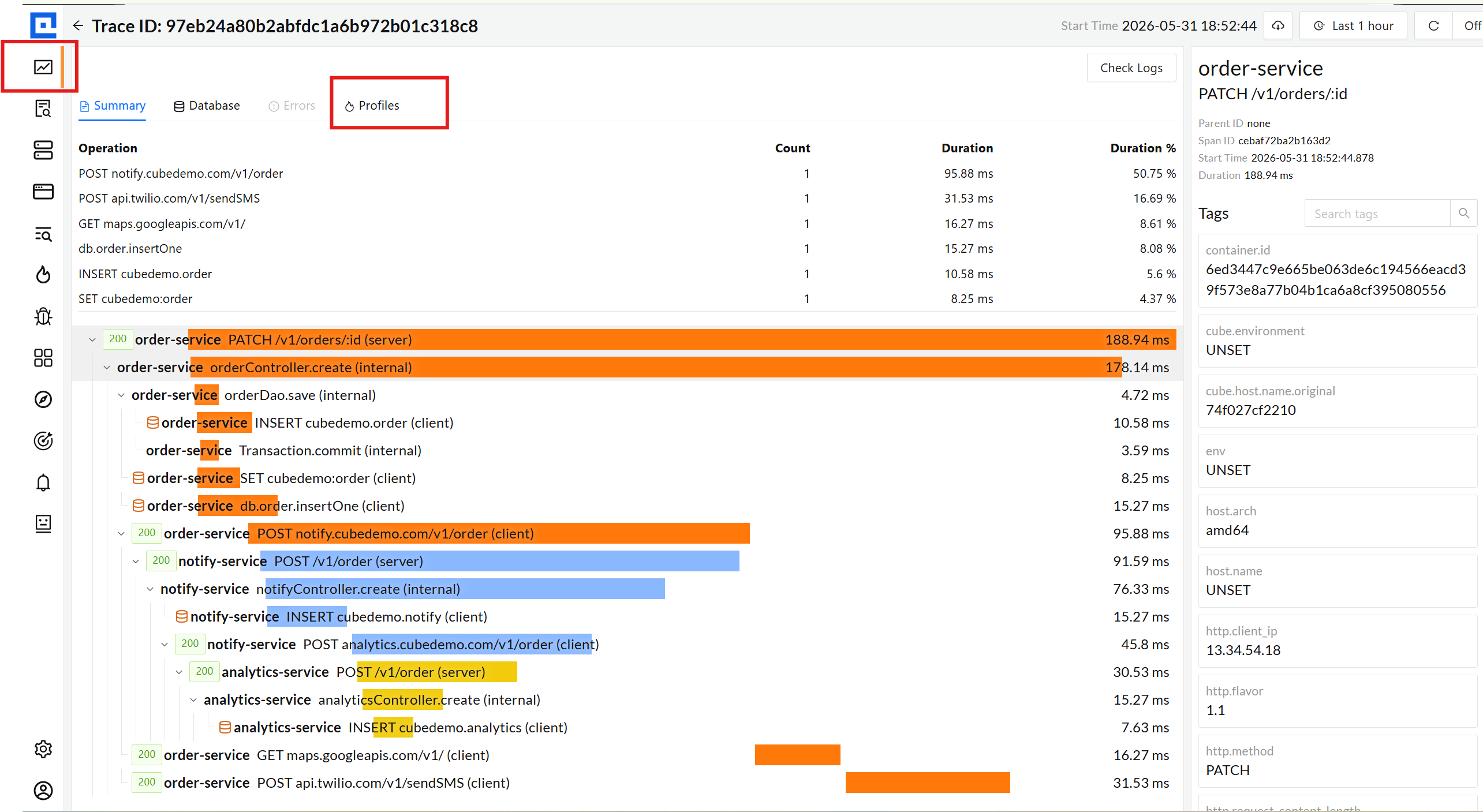Open the card window sidebar icon
The width and height of the screenshot is (1483, 812).
tap(43, 192)
